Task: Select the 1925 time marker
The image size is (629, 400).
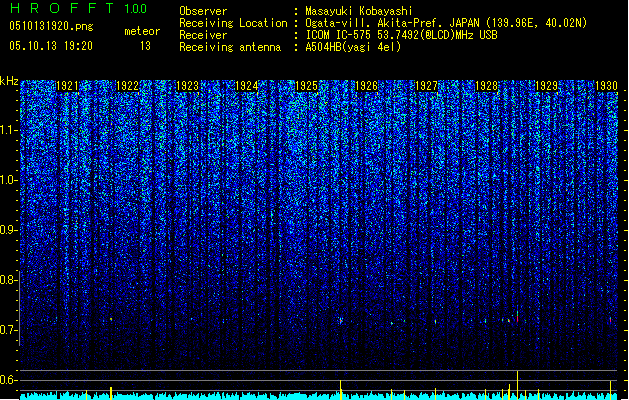Action: [306, 86]
